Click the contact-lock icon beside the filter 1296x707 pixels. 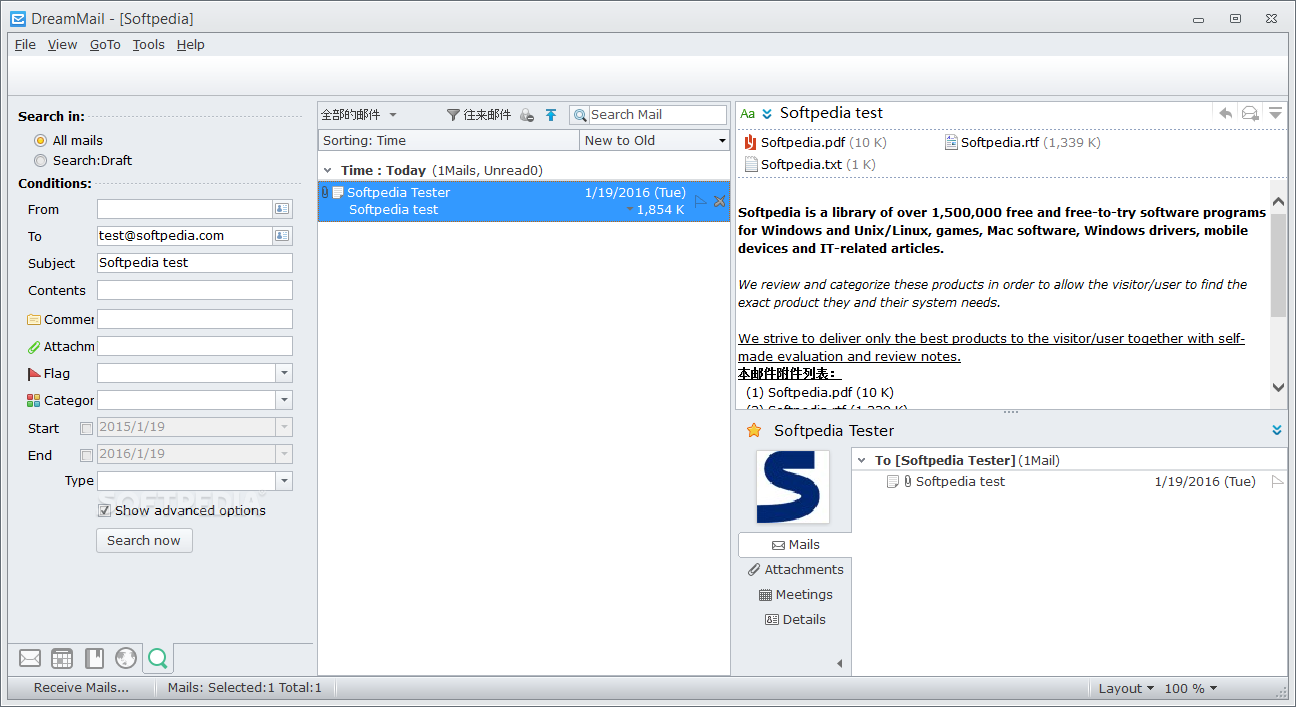point(527,115)
